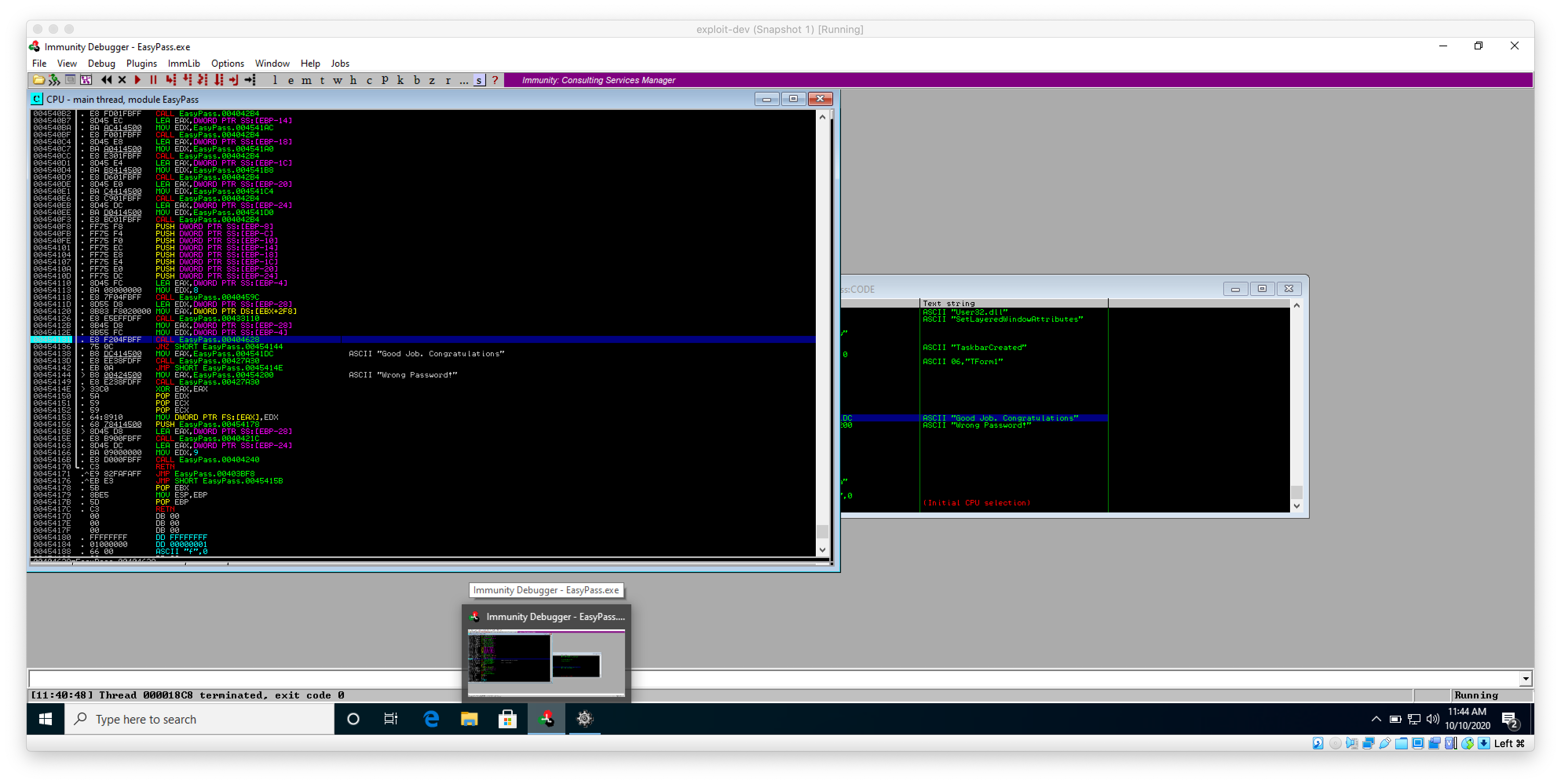Show Windows via 'w' toolbar button
Screen dimensions: 1561x784
click(x=338, y=80)
